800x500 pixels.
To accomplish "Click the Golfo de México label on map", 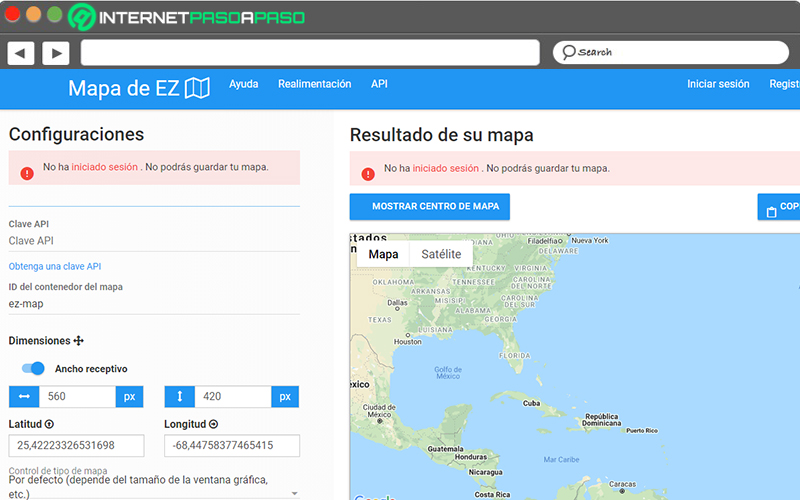I will [x=448, y=373].
